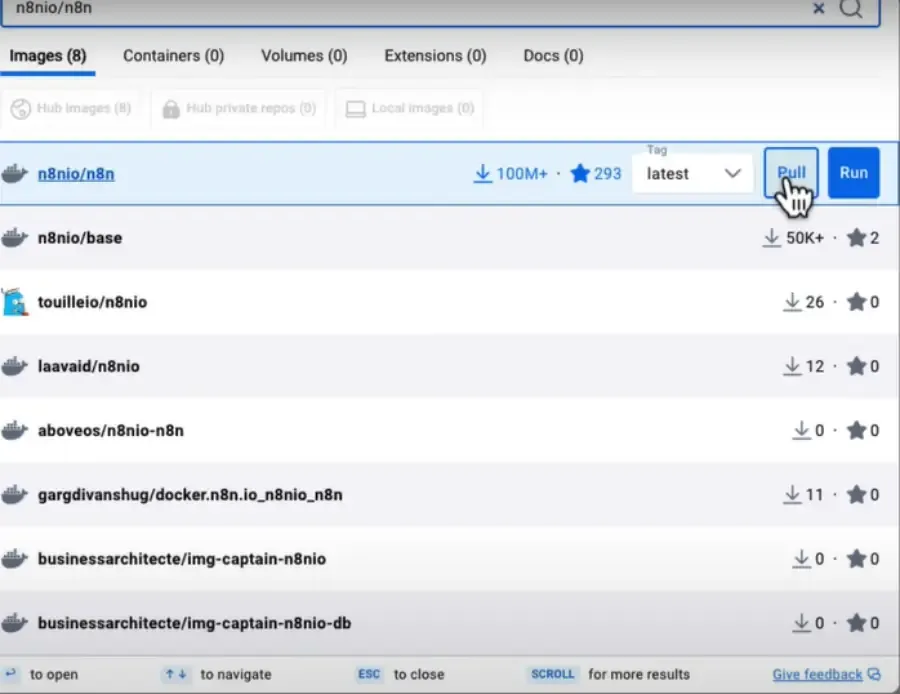The width and height of the screenshot is (900, 694).
Task: Filter by Hub images (8)
Action: (71, 108)
